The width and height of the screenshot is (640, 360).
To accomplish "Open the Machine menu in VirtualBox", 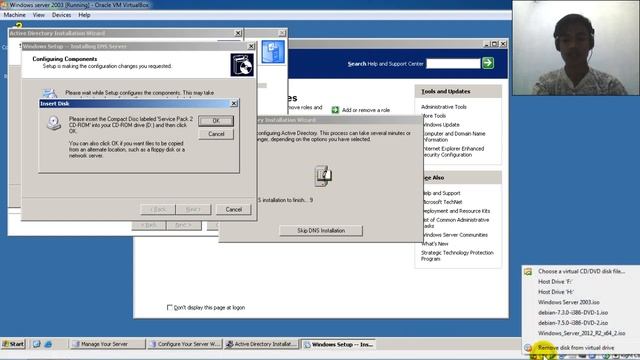I will [14, 15].
